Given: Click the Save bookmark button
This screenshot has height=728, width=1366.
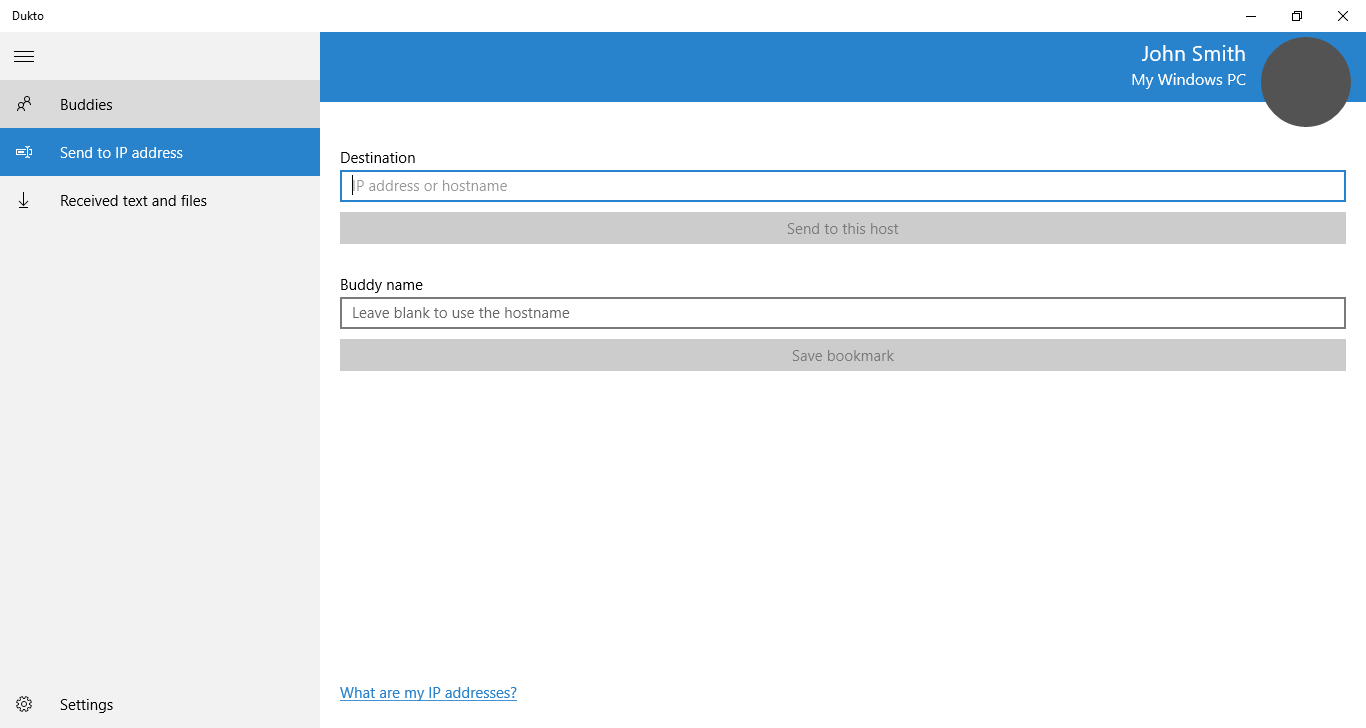Looking at the screenshot, I should point(843,355).
